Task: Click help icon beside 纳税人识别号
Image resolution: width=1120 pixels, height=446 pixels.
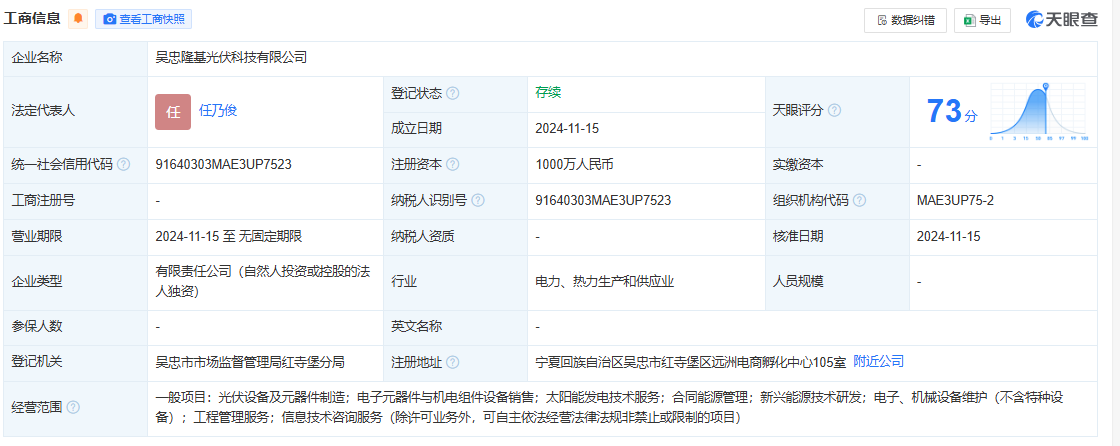Action: point(478,200)
